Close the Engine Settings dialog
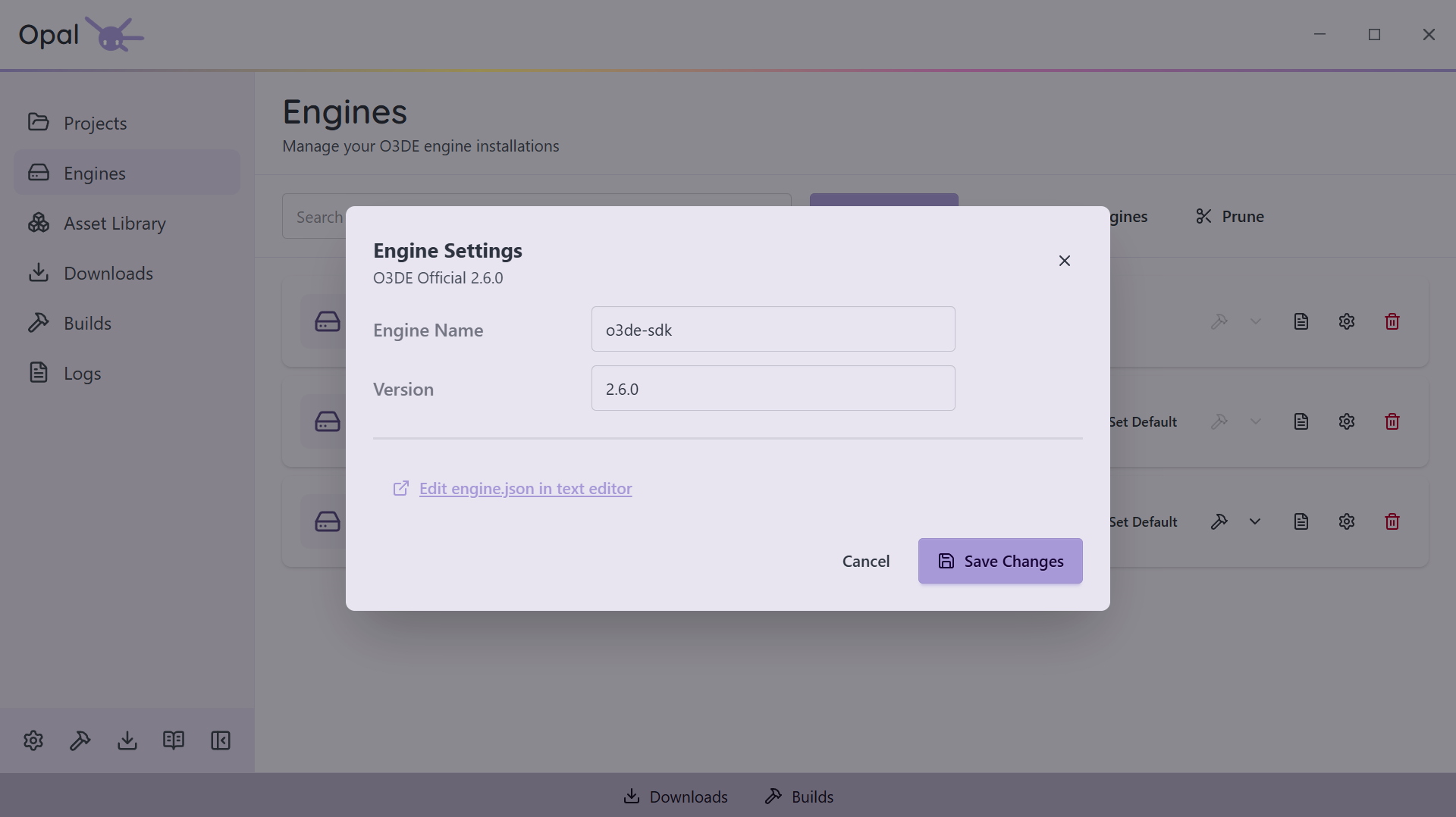Screen dimensions: 1456x817 pyautogui.click(x=1065, y=261)
